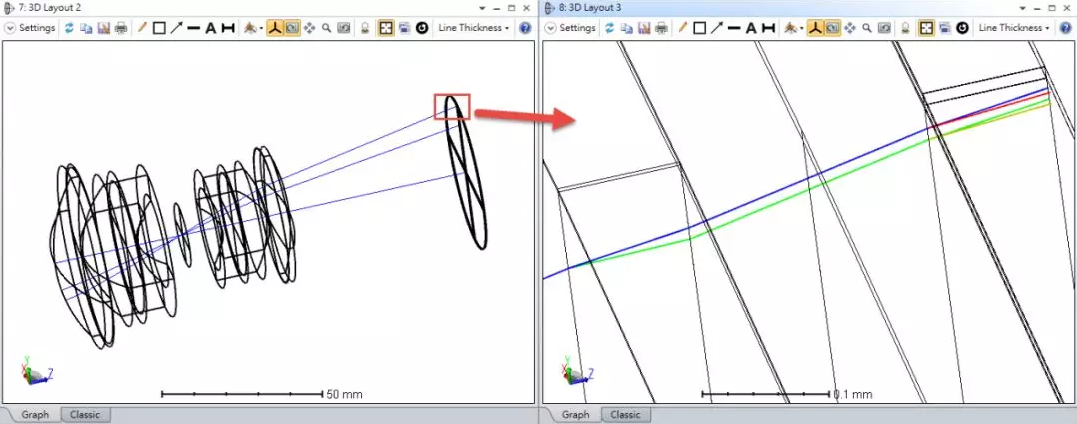Open Line Thickness dropdown in 3D Layout 2
Screen dimensions: 1077x424
coord(475,28)
